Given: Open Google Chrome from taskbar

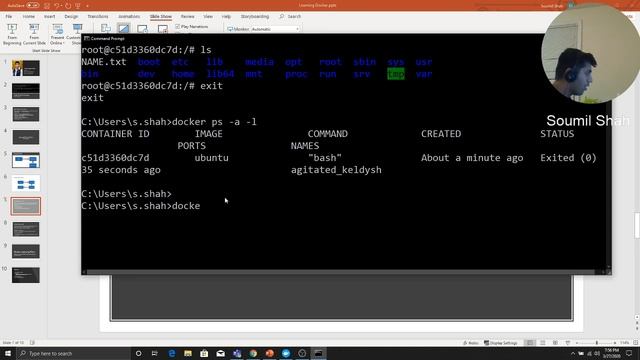Looking at the screenshot, I should [253, 353].
